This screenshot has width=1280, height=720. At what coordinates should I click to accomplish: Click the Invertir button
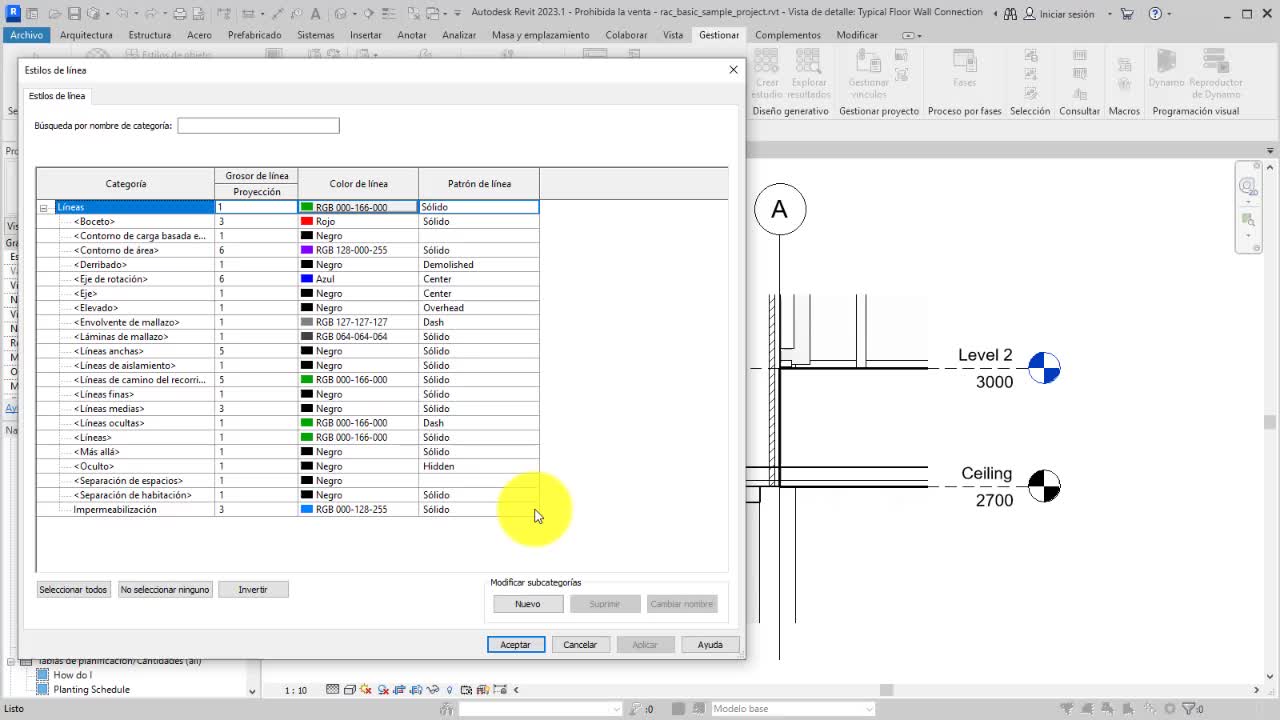(x=253, y=590)
